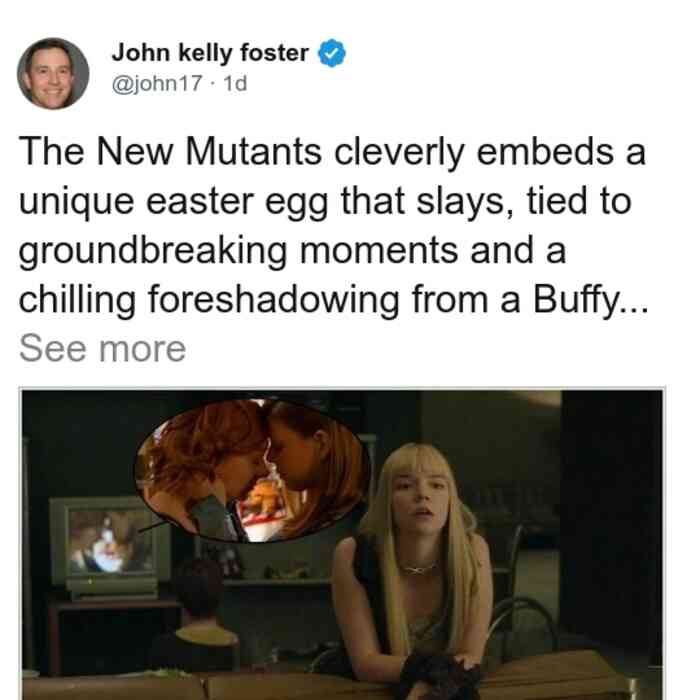The height and width of the screenshot is (700, 700).
Task: Click the dot separator before 1d
Action: point(212,84)
